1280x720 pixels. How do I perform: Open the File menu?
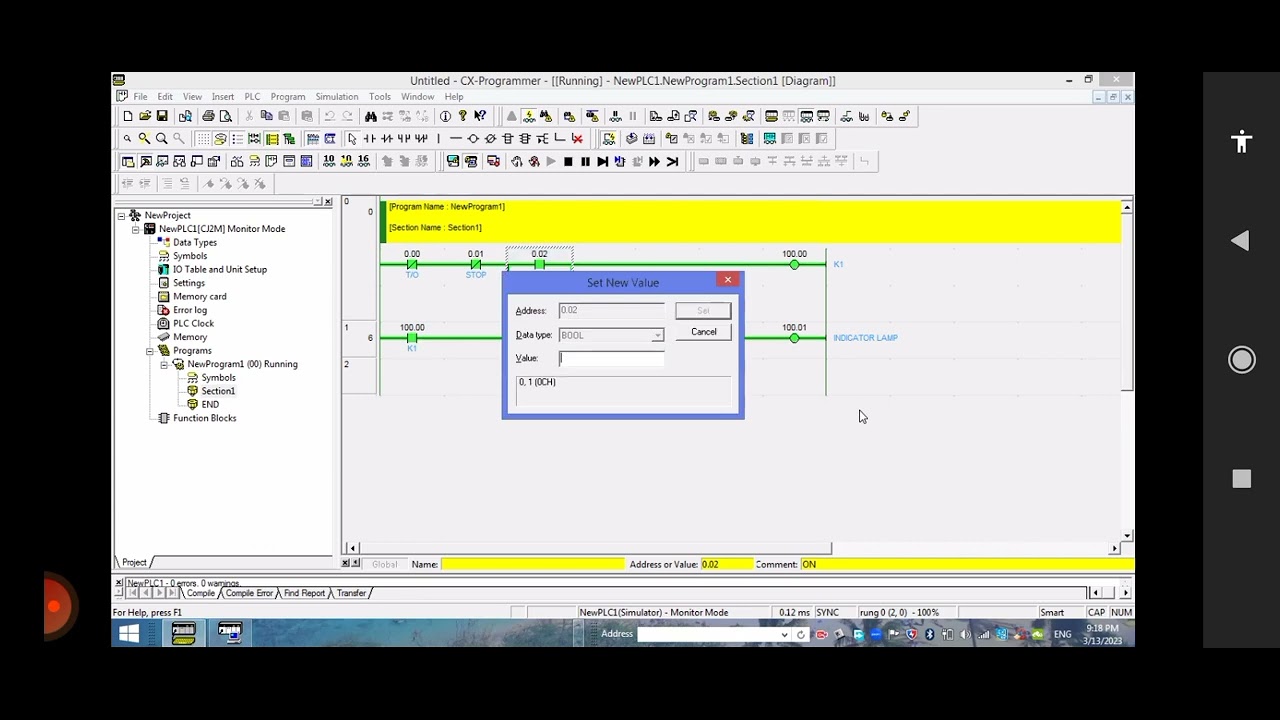[x=141, y=97]
